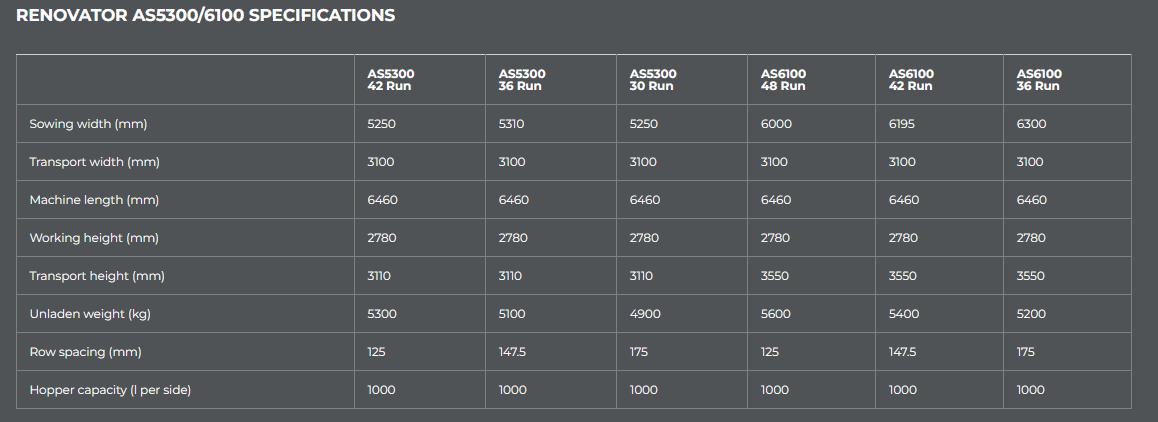1158x422 pixels.
Task: Click the Sowing width (mm) row label
Action: tap(89, 124)
